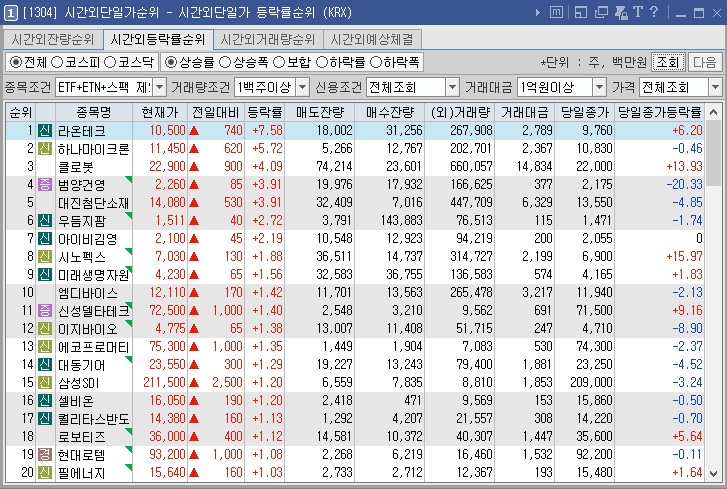This screenshot has width=727, height=489.
Task: Click table scrollbar up arrow
Action: pyautogui.click(x=714, y=112)
